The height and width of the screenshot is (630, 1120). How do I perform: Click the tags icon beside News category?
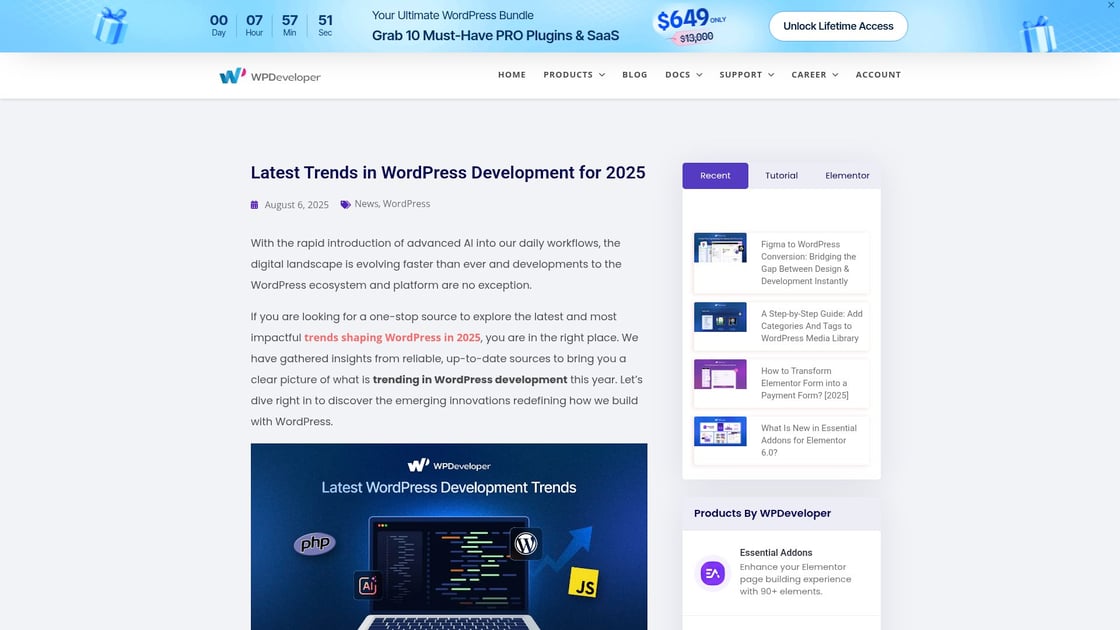coord(346,204)
